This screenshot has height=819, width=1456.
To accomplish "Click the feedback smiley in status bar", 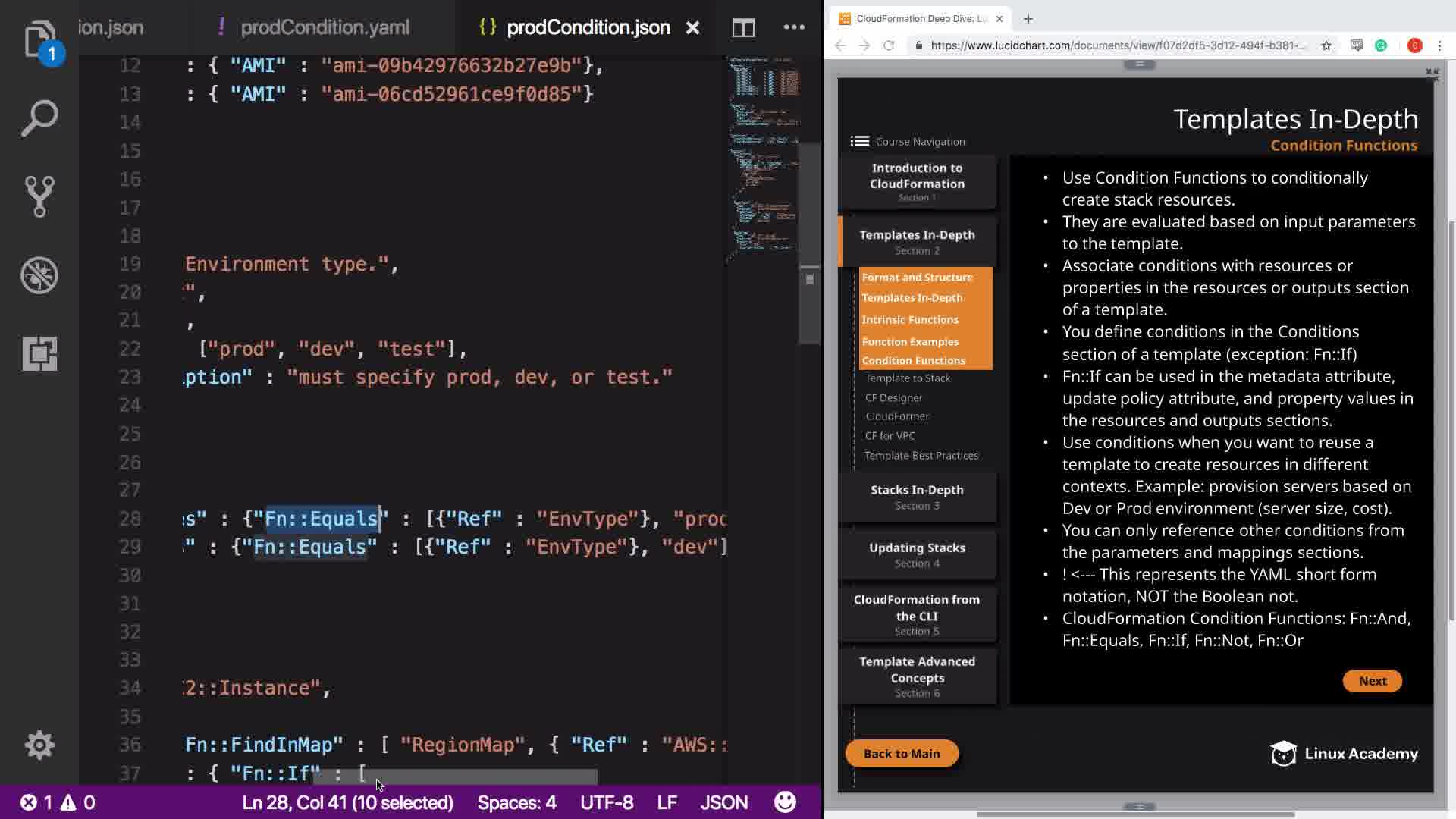I will [785, 802].
